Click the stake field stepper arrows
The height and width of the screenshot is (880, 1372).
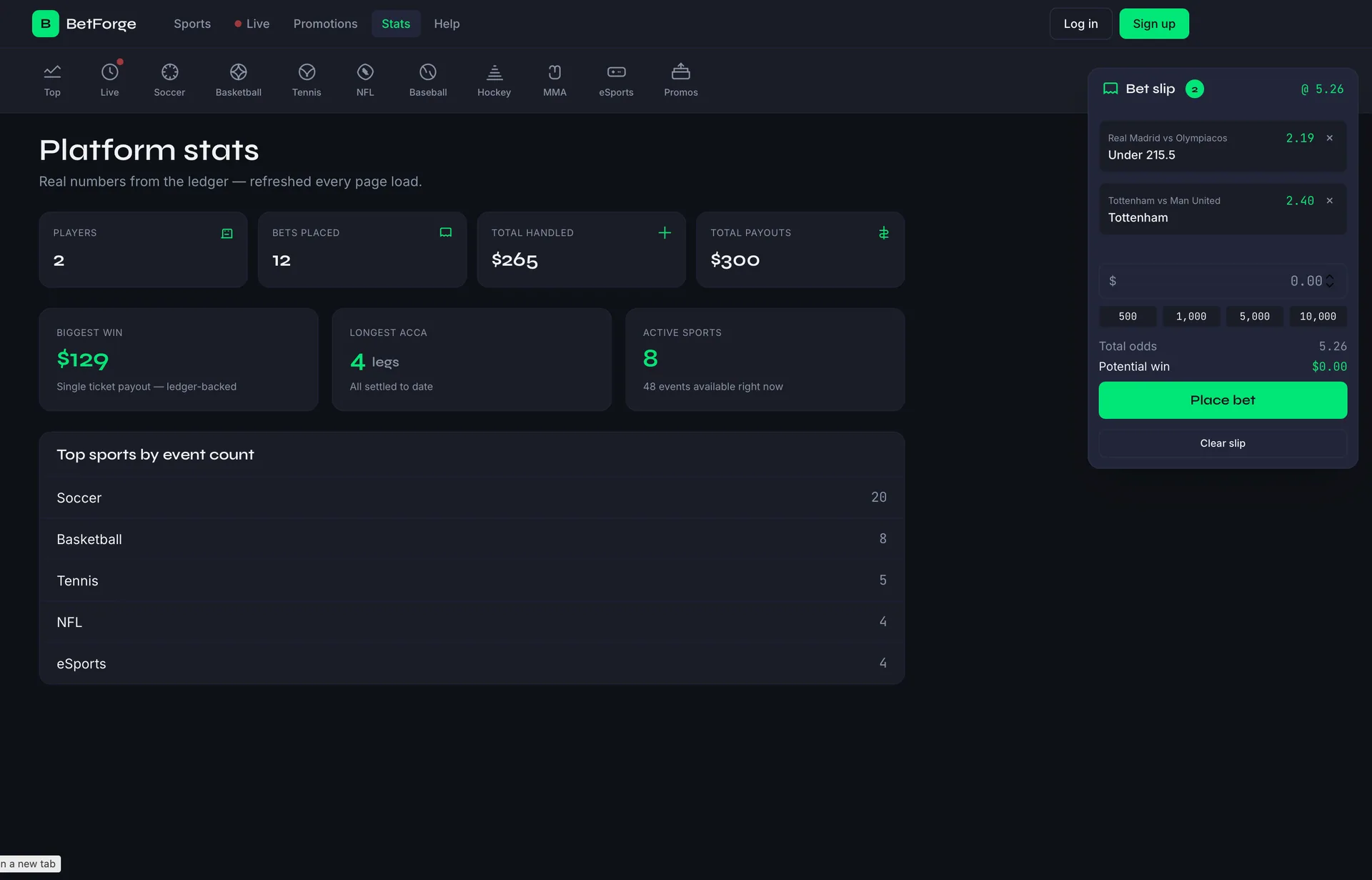click(x=1330, y=281)
